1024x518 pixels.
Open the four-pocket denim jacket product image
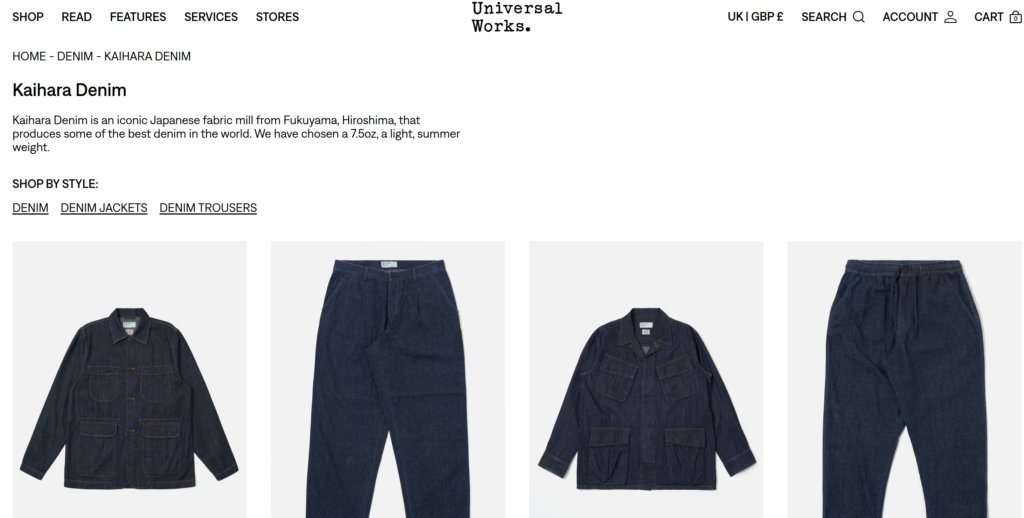[x=646, y=380]
